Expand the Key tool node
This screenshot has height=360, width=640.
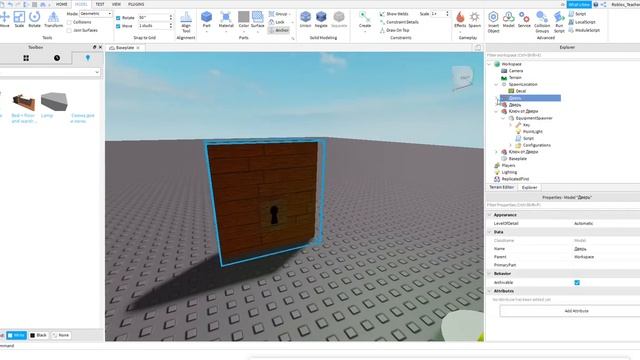click(x=510, y=125)
